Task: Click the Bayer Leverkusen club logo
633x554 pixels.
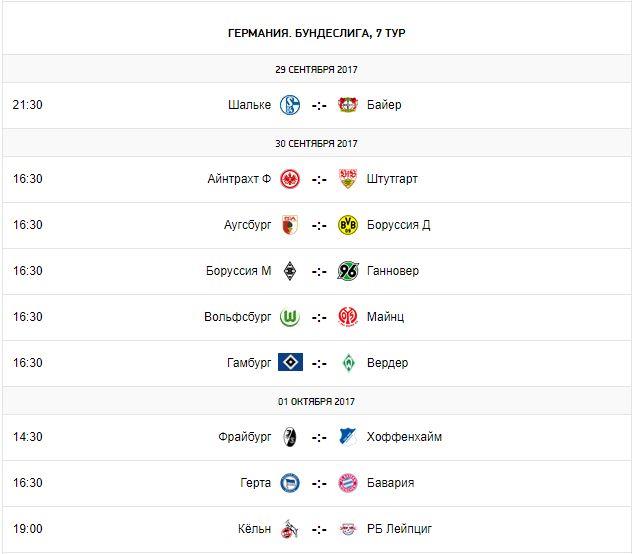Action: tap(348, 105)
